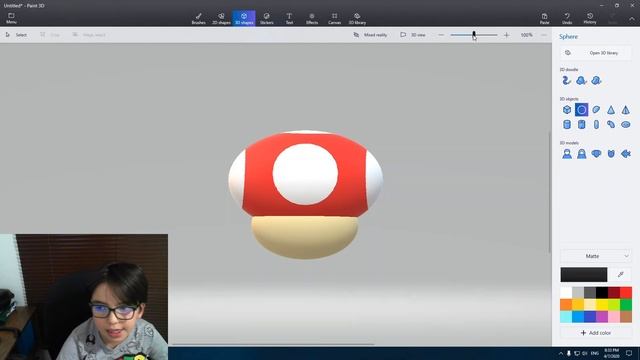The height and width of the screenshot is (360, 640).
Task: Zoom in with the plus button
Action: point(507,35)
